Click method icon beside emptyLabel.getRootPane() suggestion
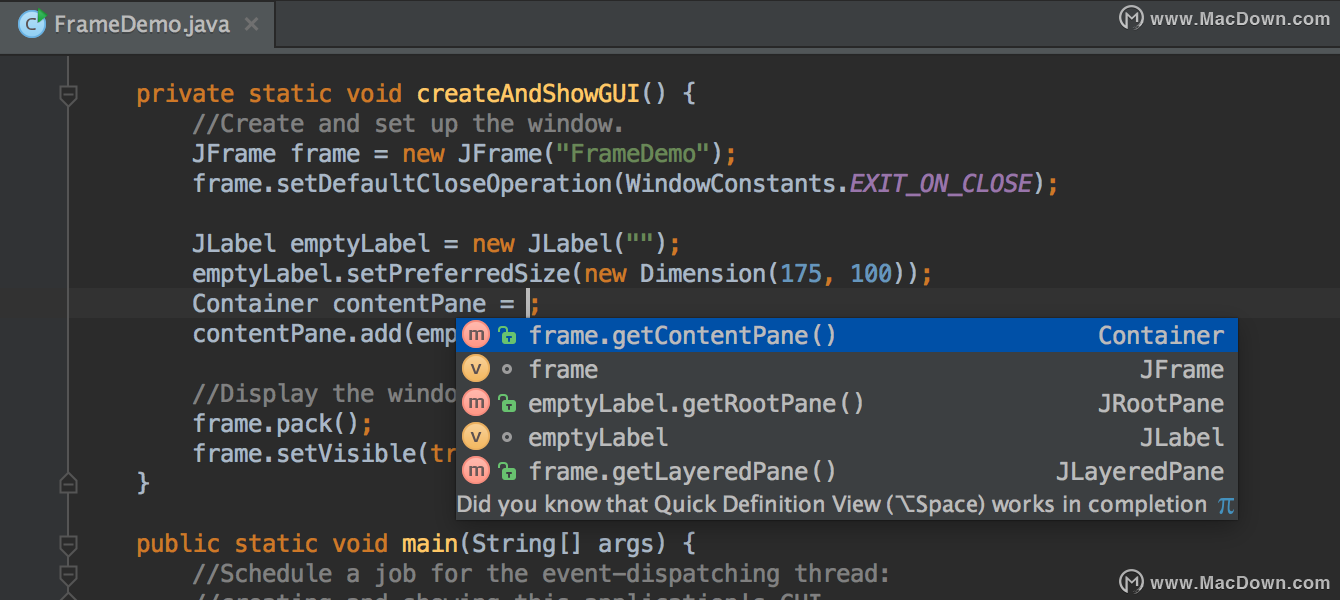This screenshot has width=1340, height=600. click(476, 402)
